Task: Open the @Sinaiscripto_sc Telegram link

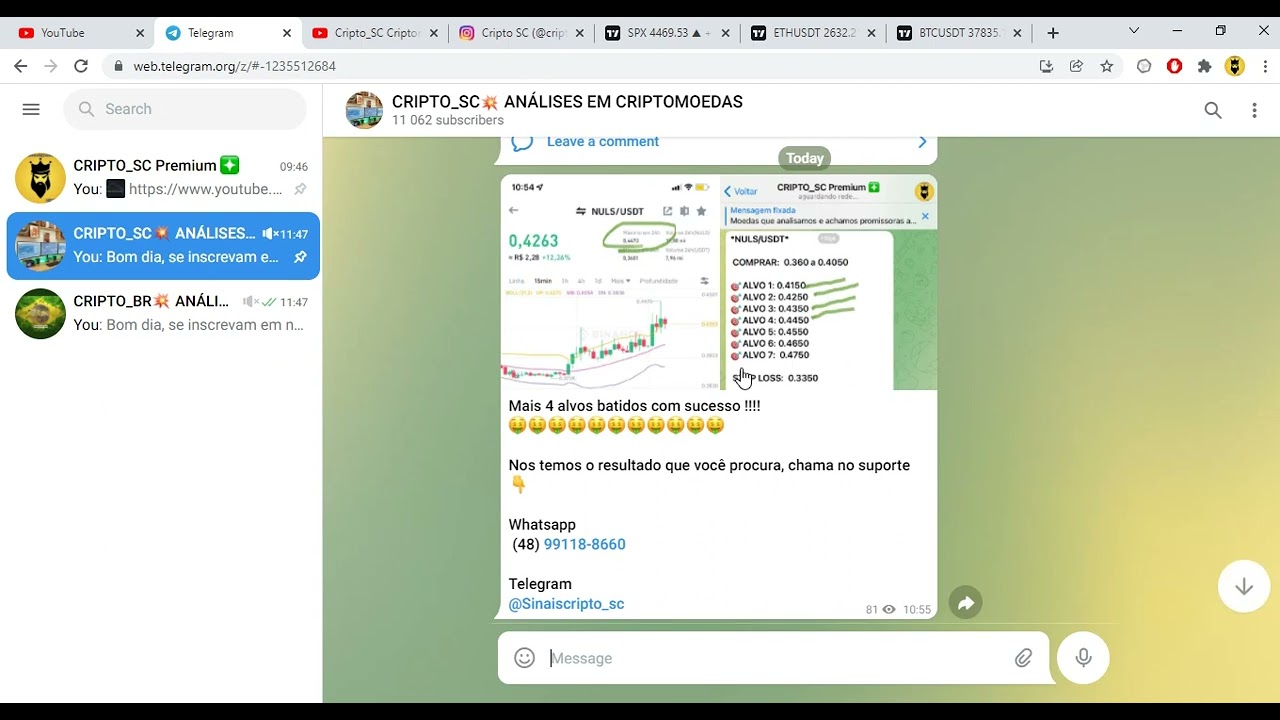Action: coord(566,604)
